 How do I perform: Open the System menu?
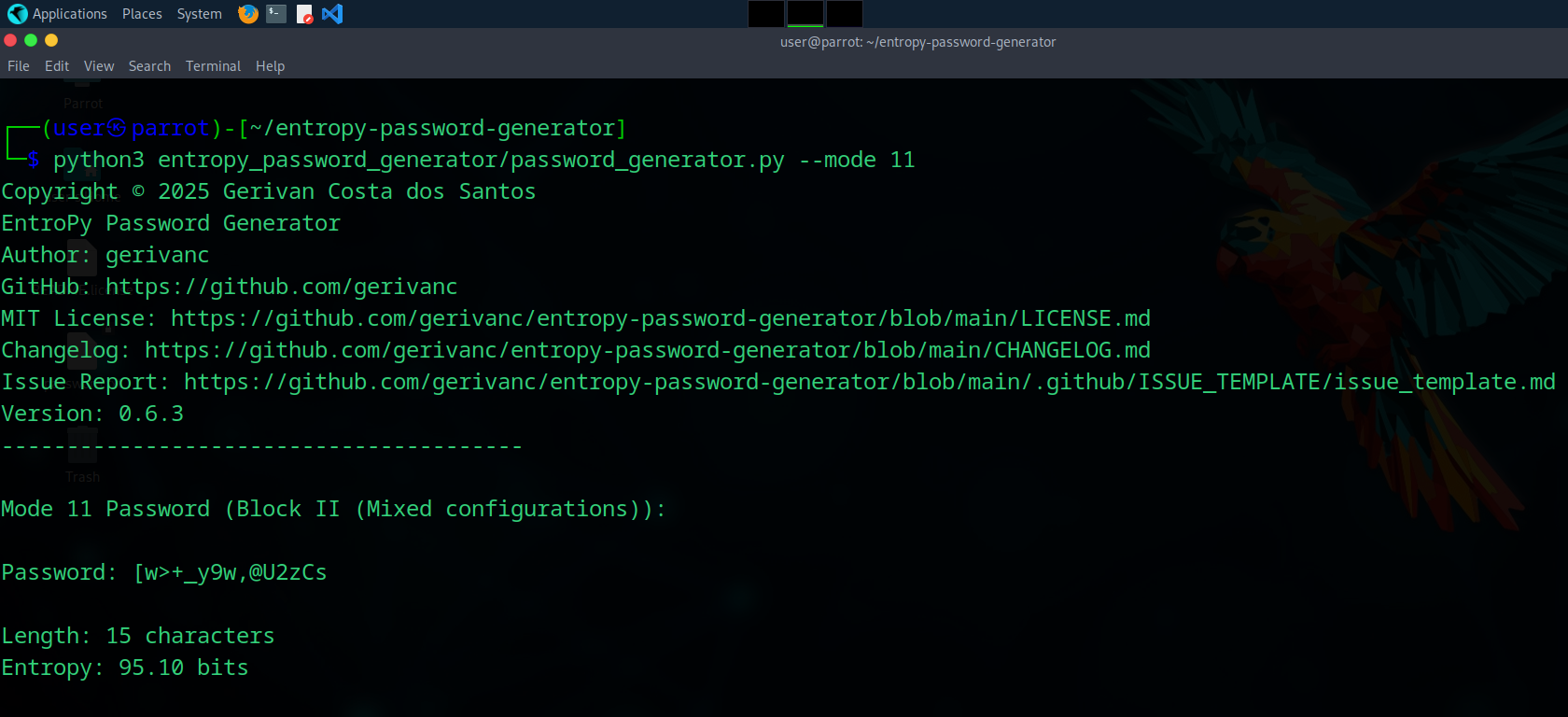(200, 14)
